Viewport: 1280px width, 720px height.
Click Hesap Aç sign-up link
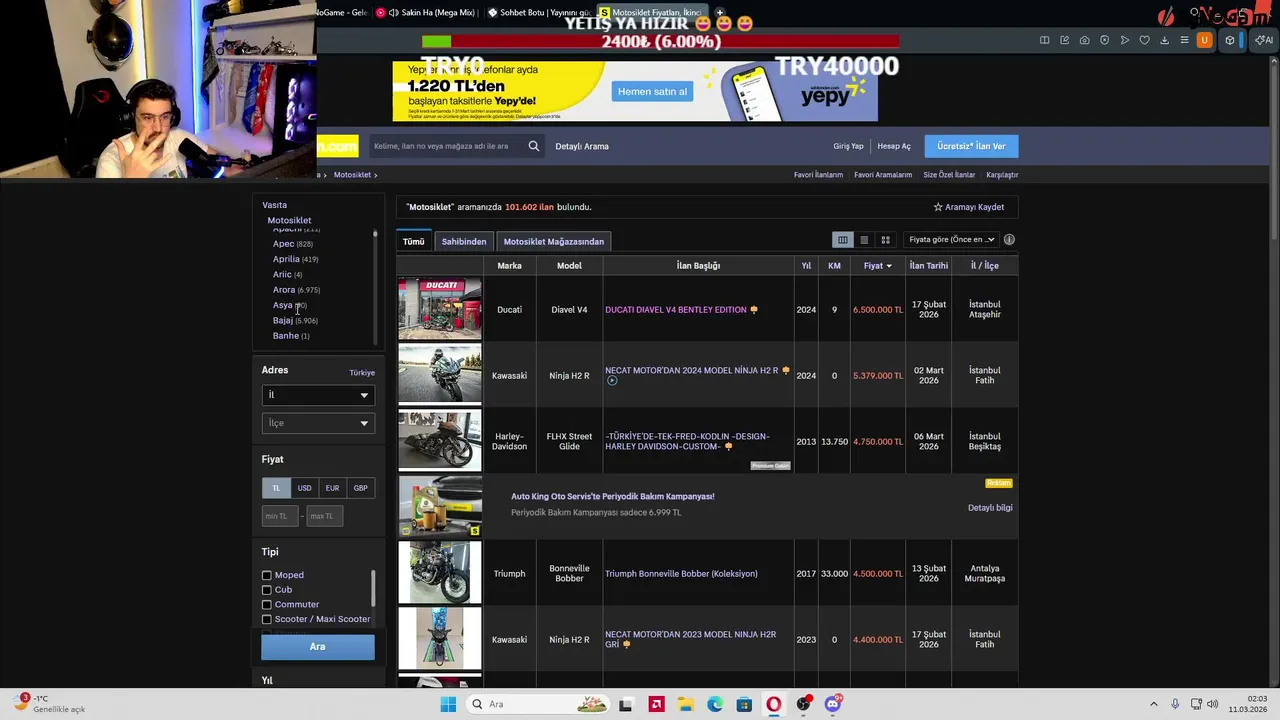tap(894, 146)
